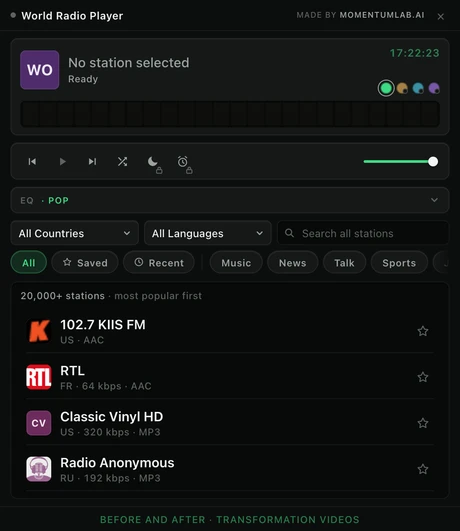Select the green theme color

click(x=386, y=88)
